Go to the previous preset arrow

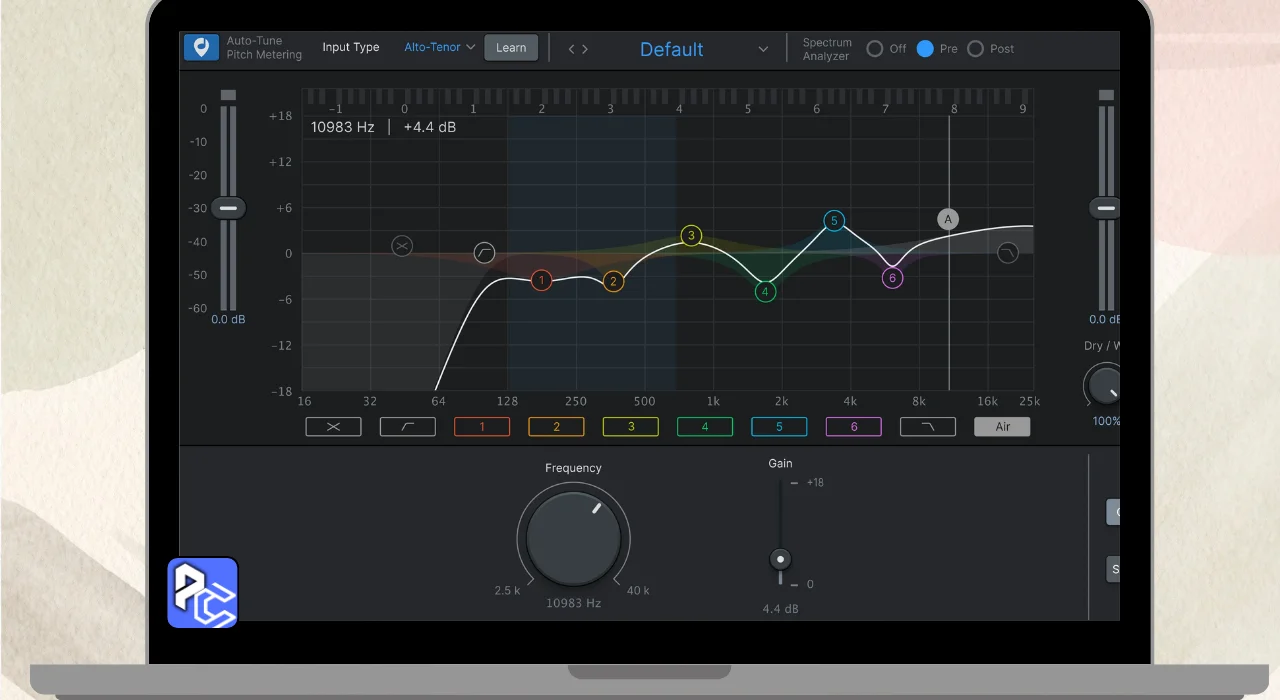tap(572, 49)
